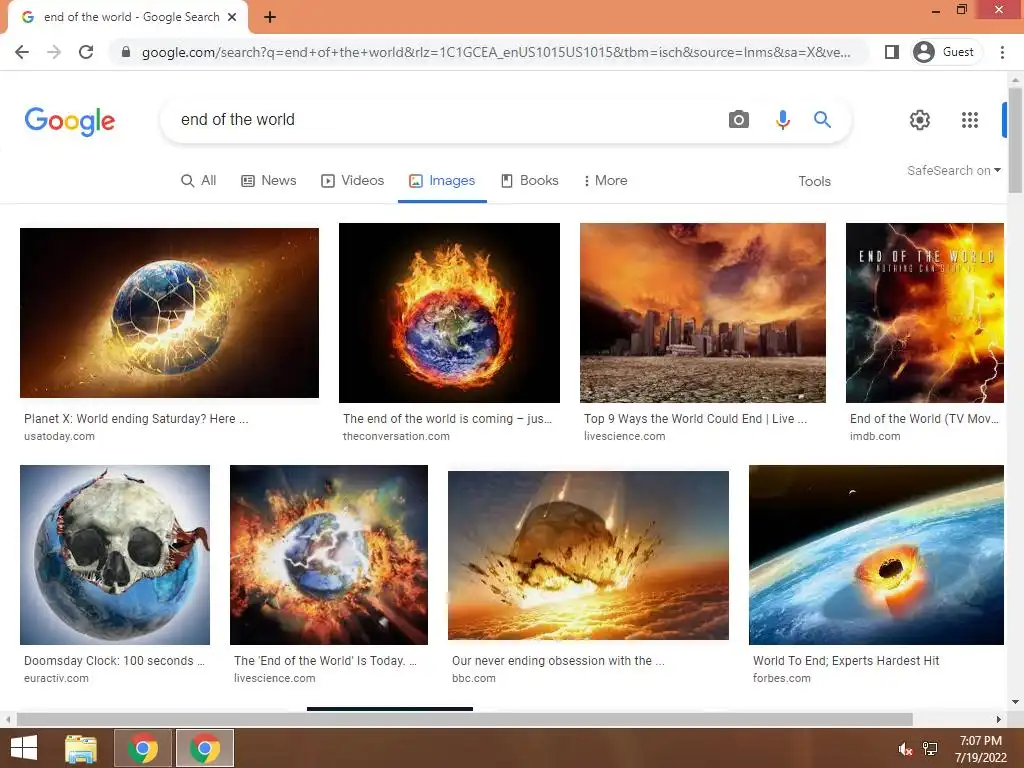
Task: Search by image camera icon
Action: pyautogui.click(x=739, y=120)
